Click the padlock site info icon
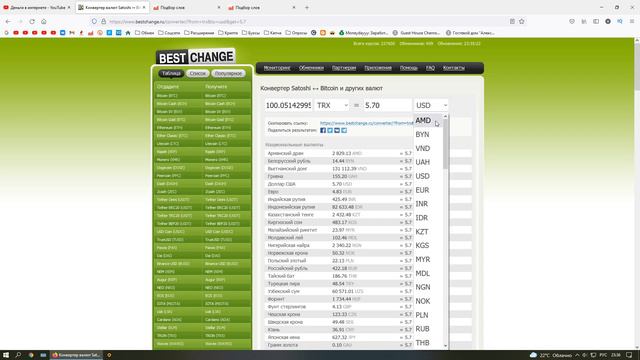 click(x=103, y=21)
